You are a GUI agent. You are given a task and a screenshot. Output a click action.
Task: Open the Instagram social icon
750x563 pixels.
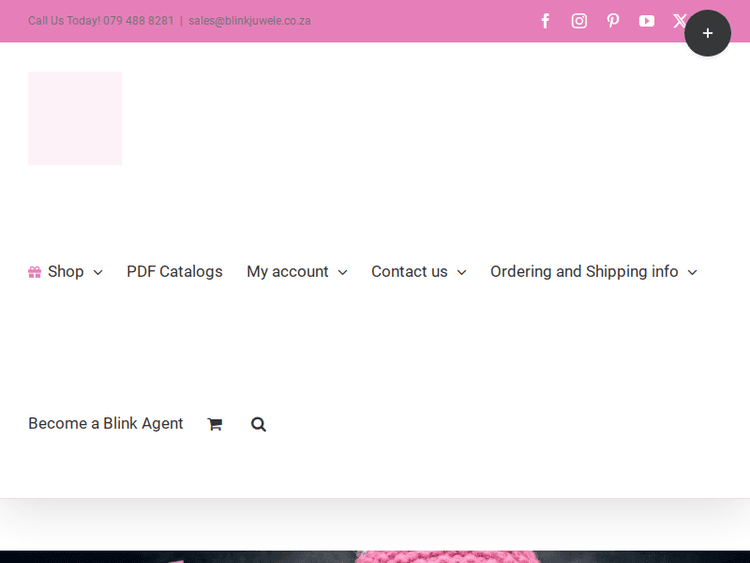point(579,21)
